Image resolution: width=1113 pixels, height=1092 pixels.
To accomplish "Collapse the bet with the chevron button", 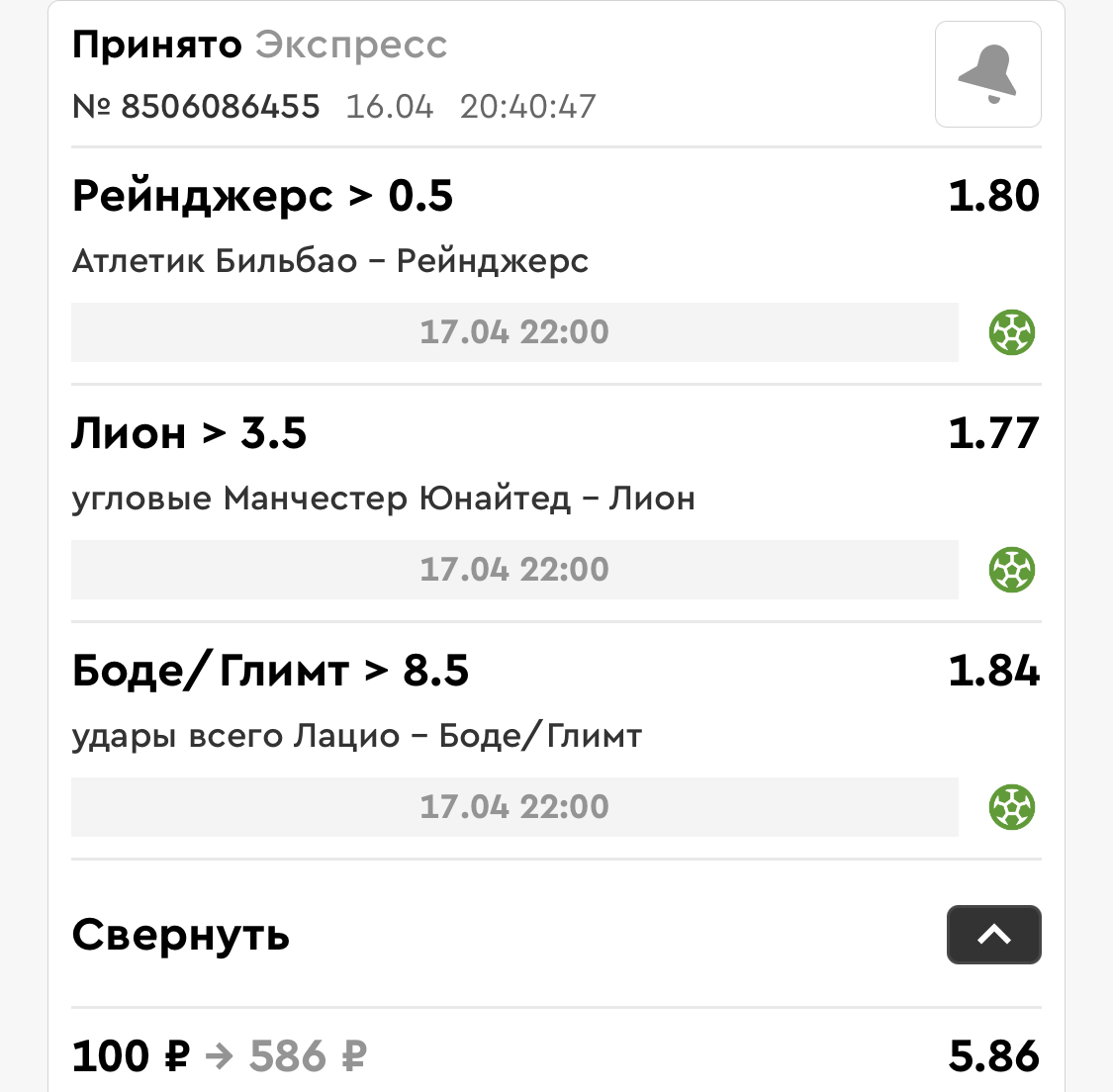I will (x=993, y=935).
